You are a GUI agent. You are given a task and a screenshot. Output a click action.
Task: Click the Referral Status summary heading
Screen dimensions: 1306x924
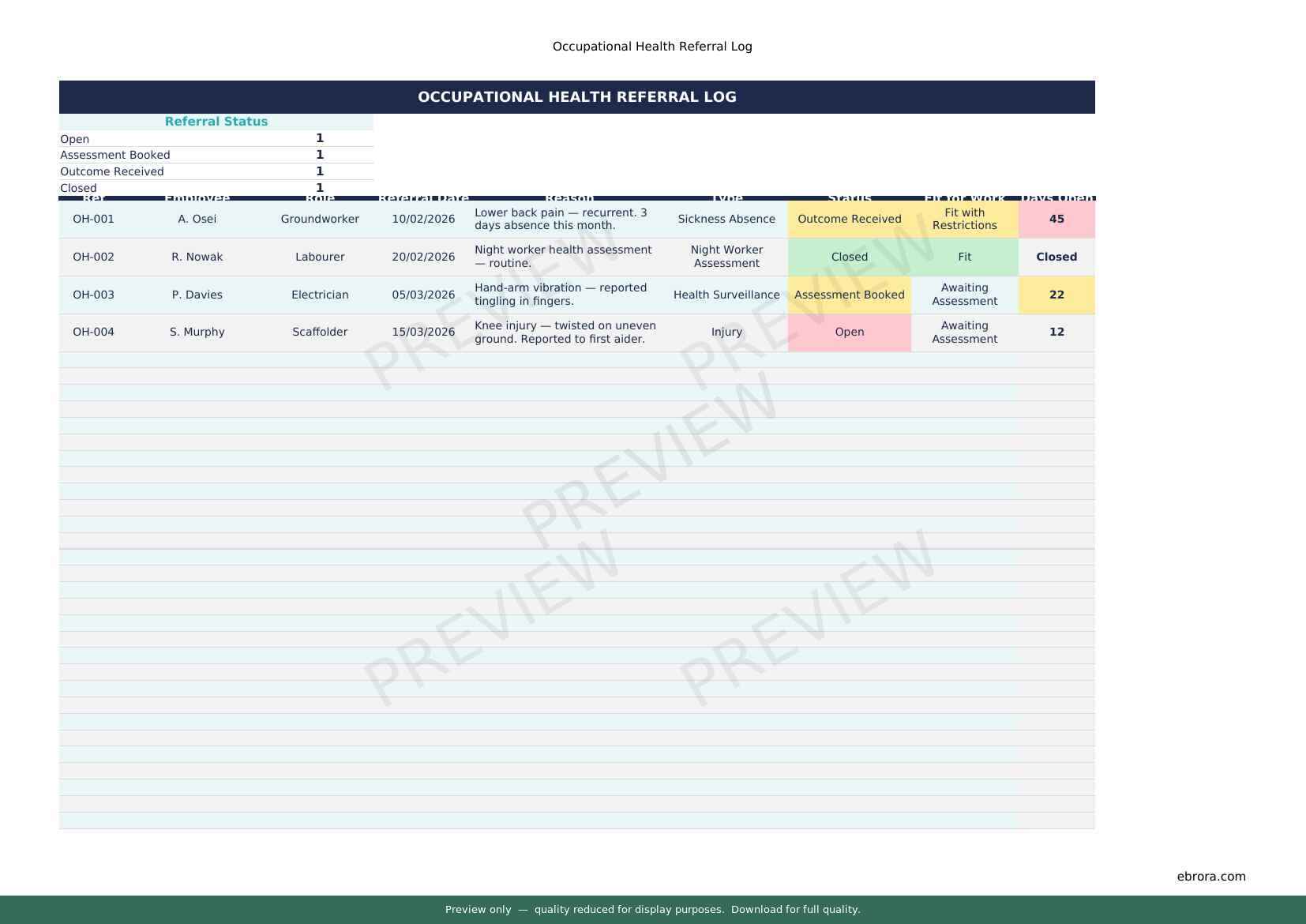[216, 122]
